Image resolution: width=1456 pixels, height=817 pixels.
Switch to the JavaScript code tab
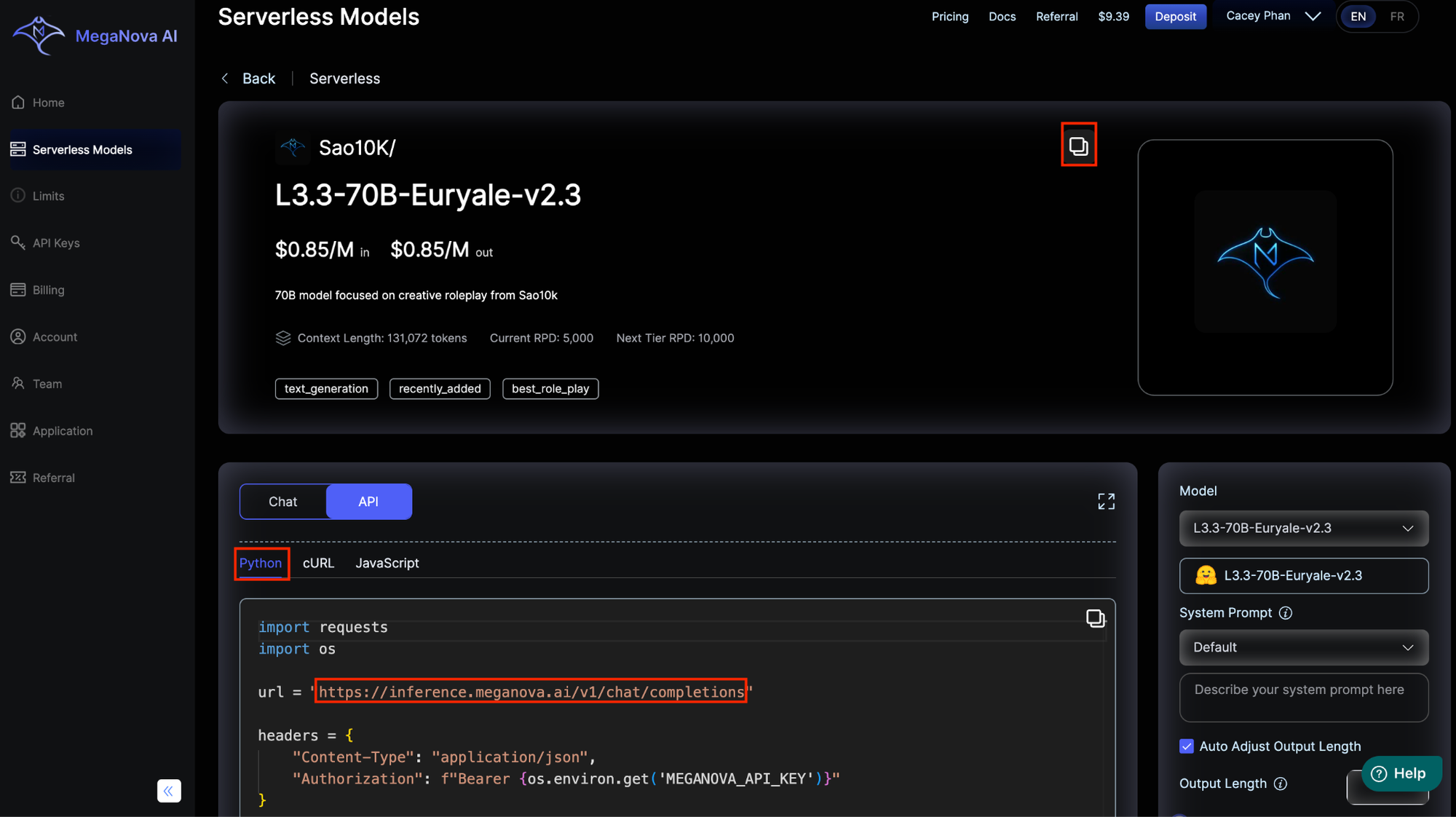click(x=387, y=563)
